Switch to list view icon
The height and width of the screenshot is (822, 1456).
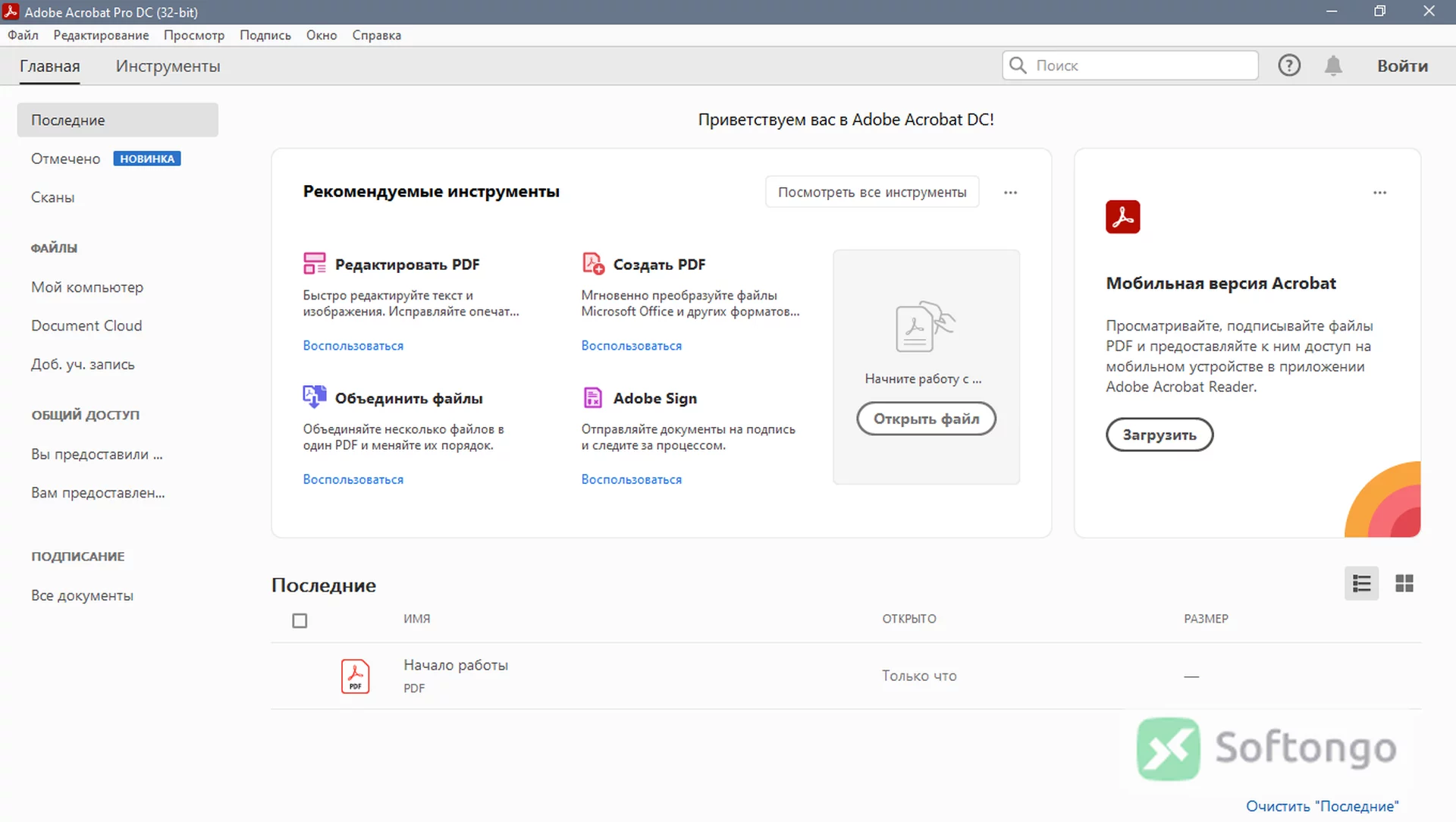(x=1362, y=583)
